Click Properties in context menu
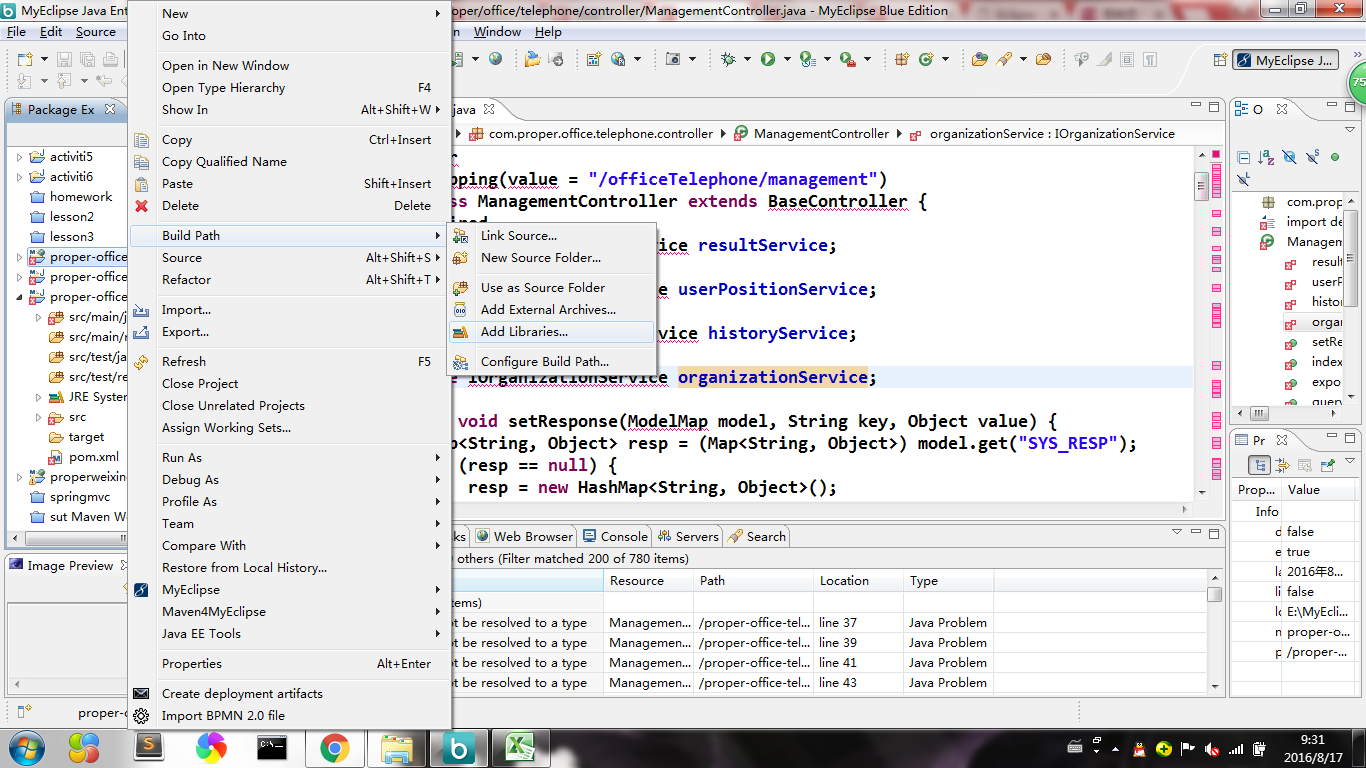Viewport: 1366px width, 768px height. coord(290,664)
